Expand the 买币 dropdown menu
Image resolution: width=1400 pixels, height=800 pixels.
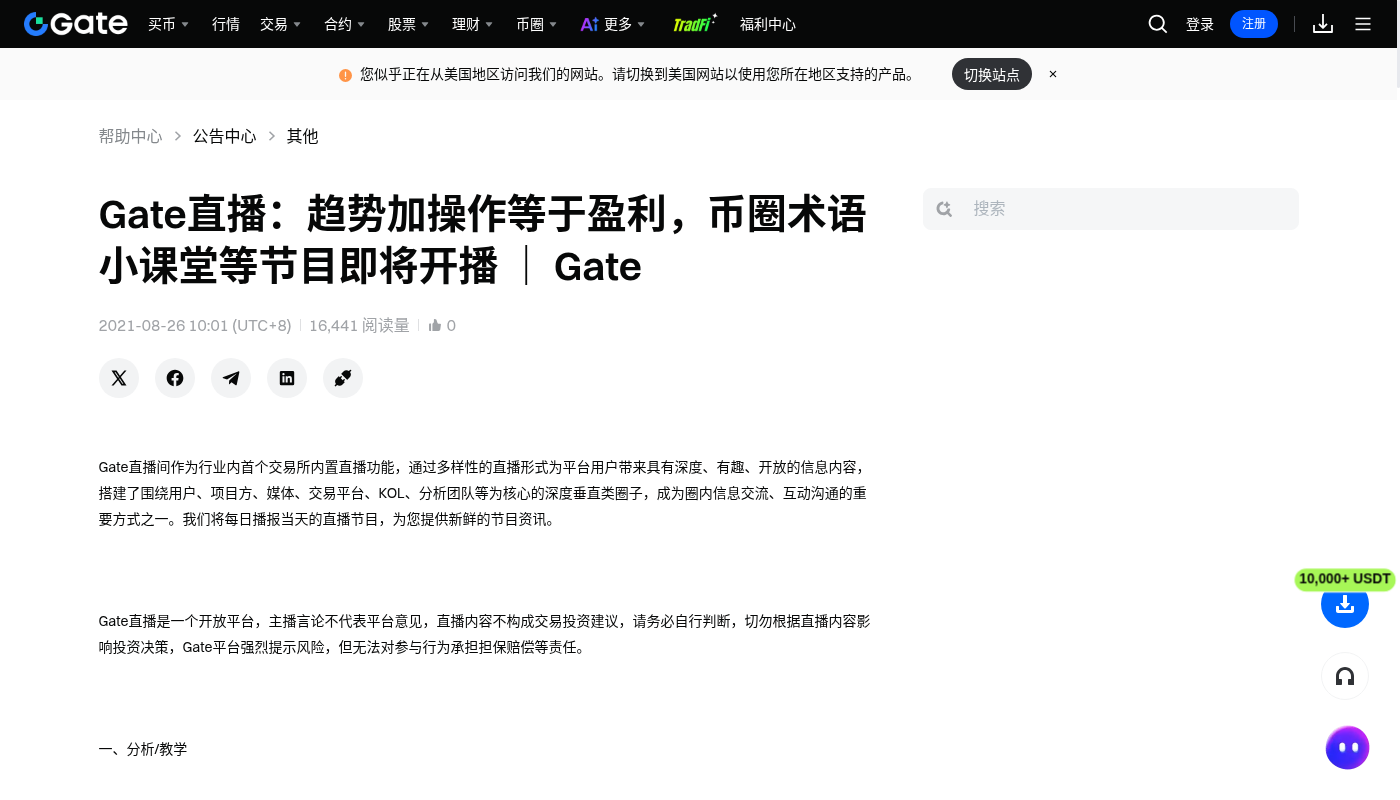point(168,24)
